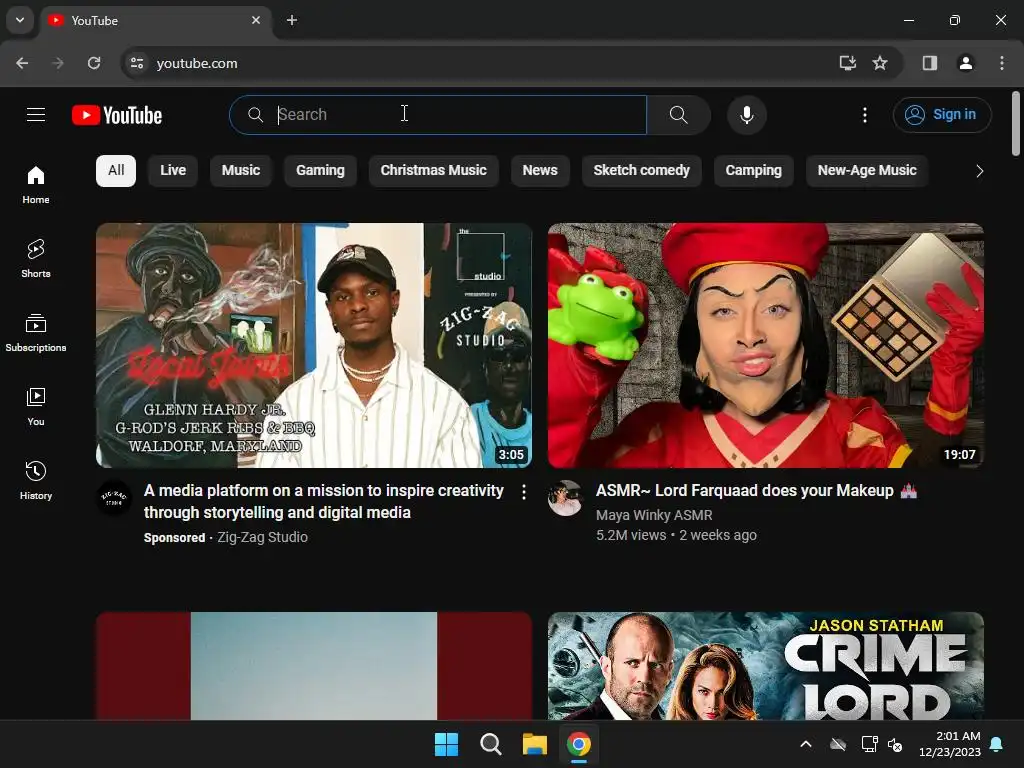Open Windows taskbar search
The image size is (1024, 768).
[x=490, y=744]
